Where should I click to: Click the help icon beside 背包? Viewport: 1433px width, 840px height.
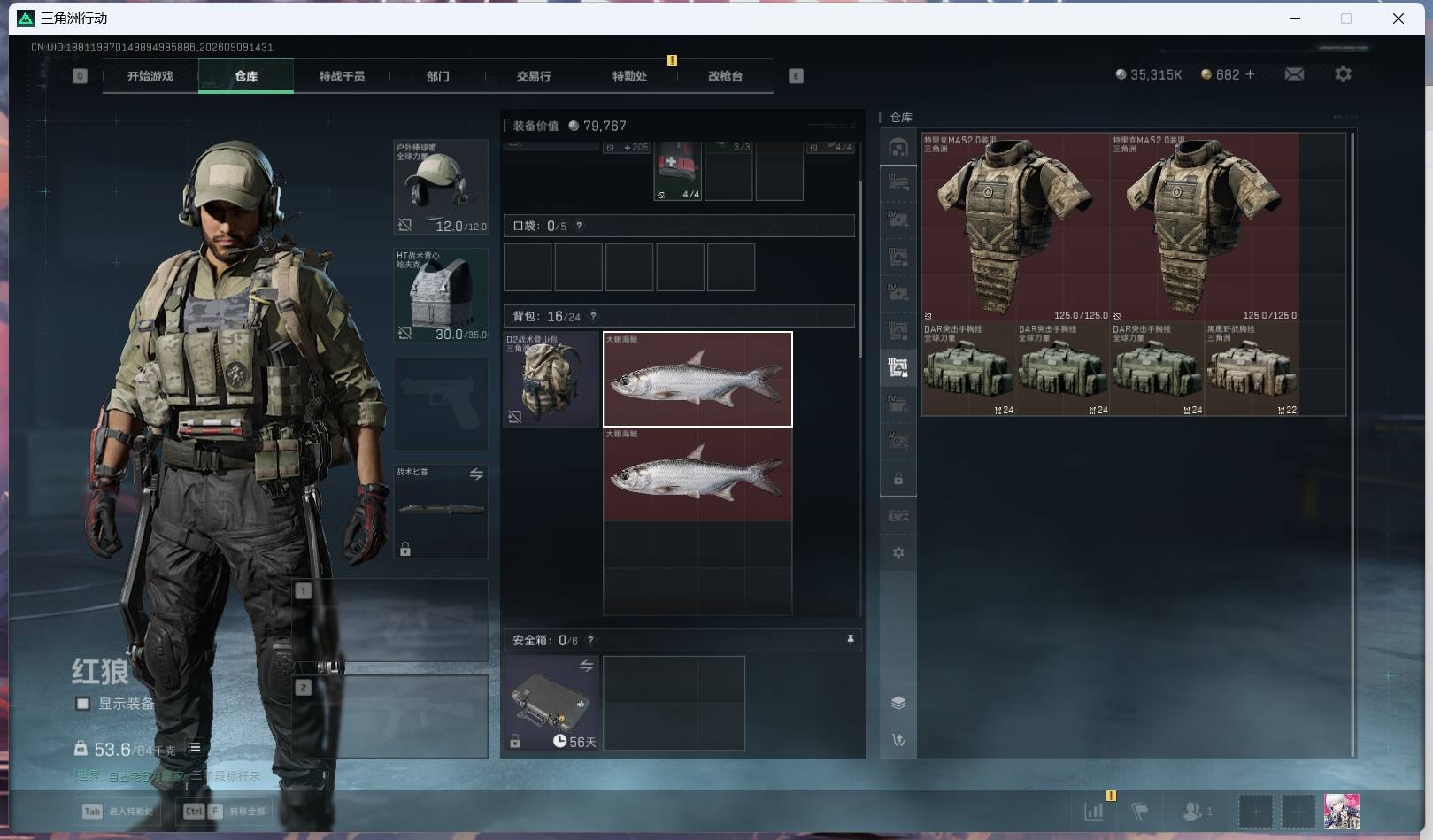[x=593, y=316]
